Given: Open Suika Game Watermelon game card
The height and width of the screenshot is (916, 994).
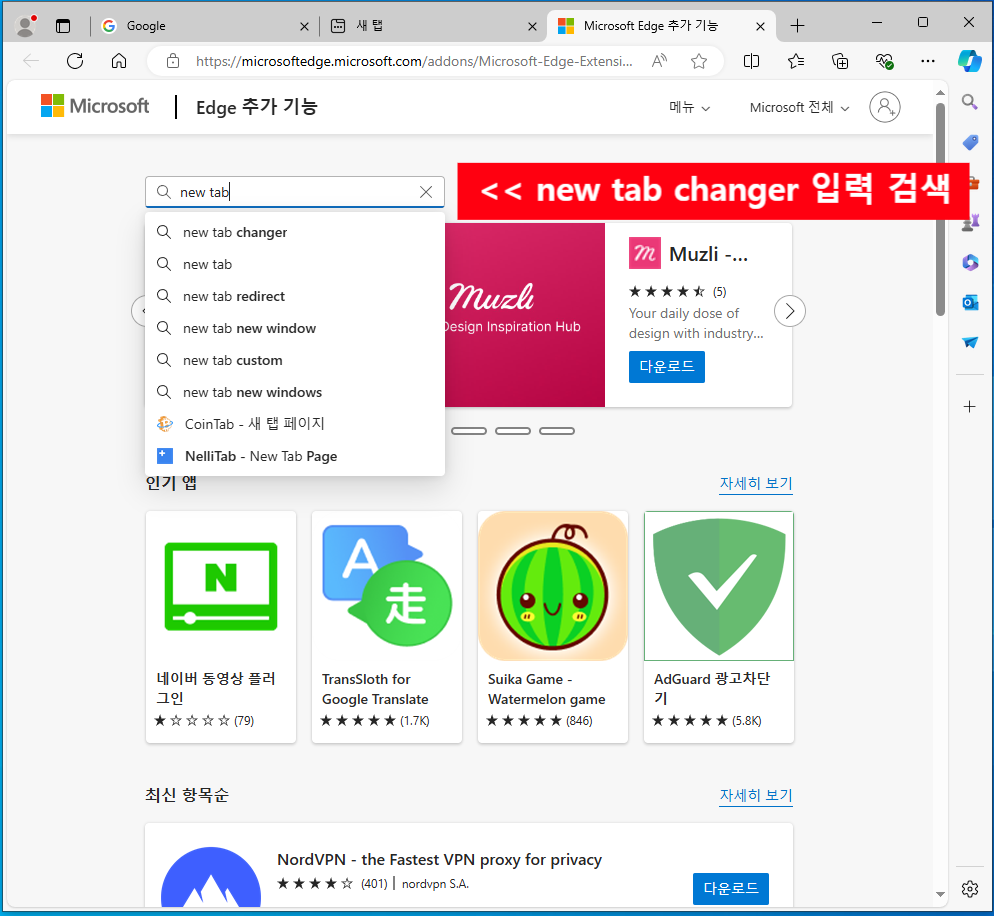Looking at the screenshot, I should [x=553, y=627].
